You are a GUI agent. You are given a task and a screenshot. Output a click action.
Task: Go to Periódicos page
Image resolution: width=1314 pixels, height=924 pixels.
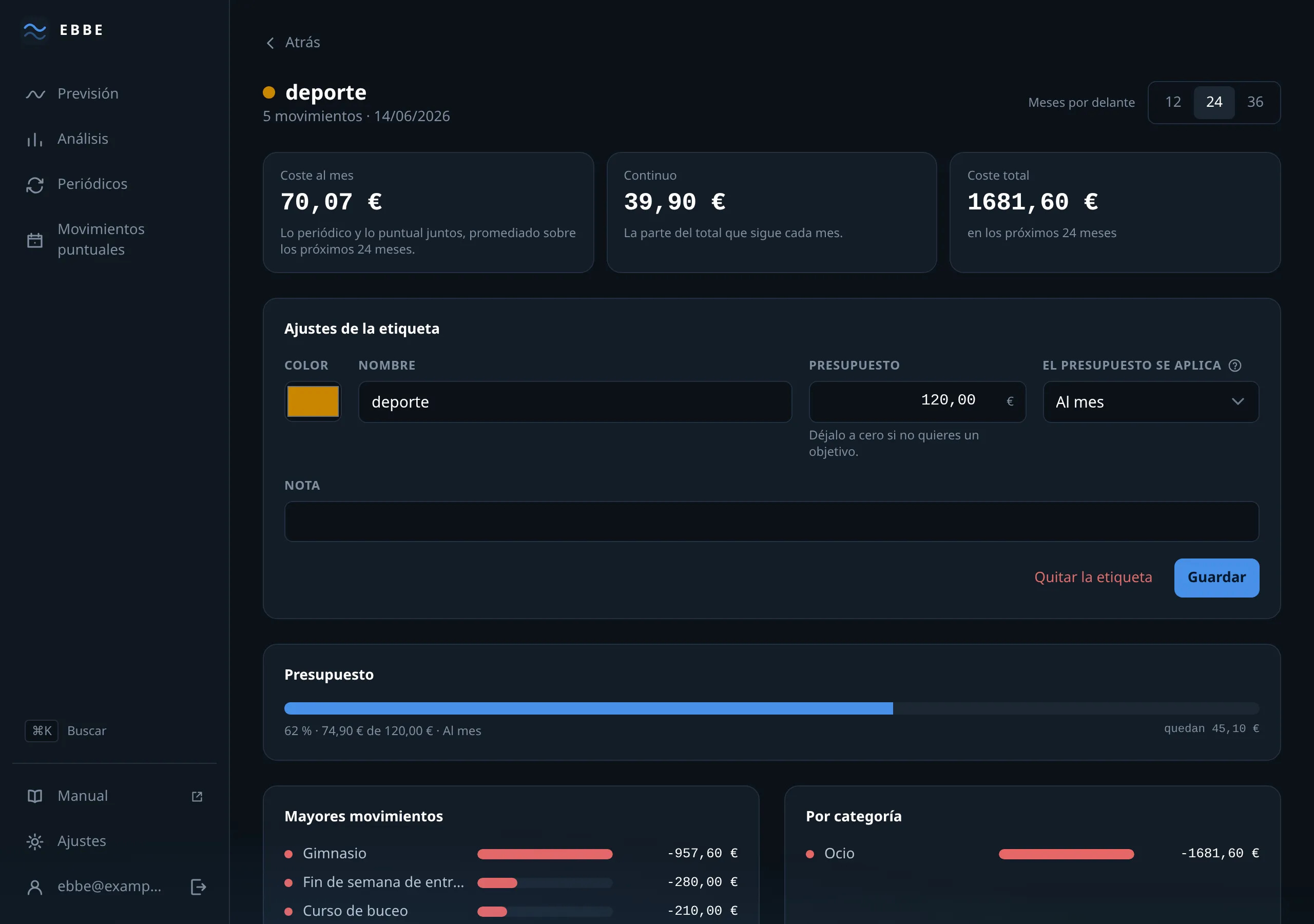click(x=114, y=184)
